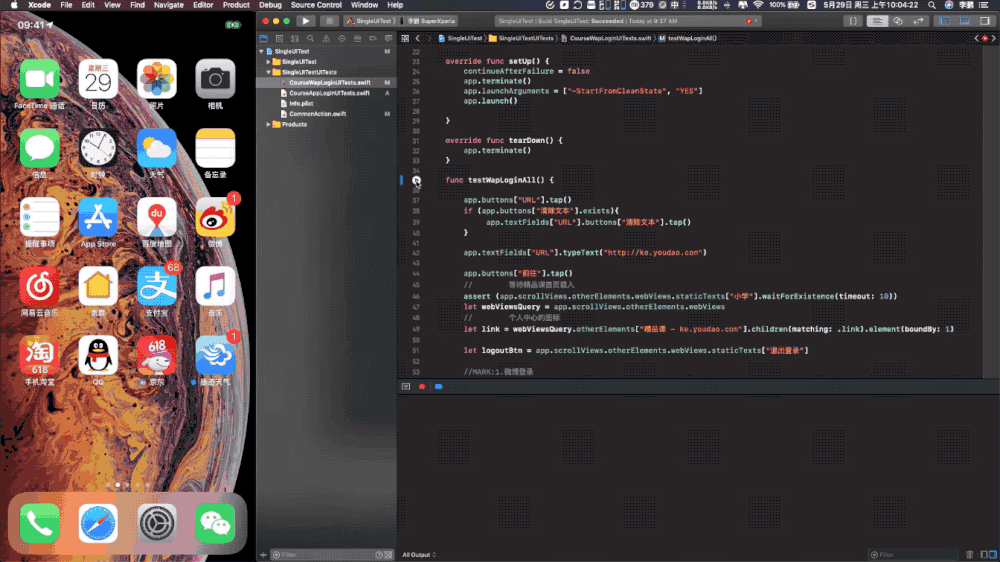Open the Apple menu

(13, 5)
